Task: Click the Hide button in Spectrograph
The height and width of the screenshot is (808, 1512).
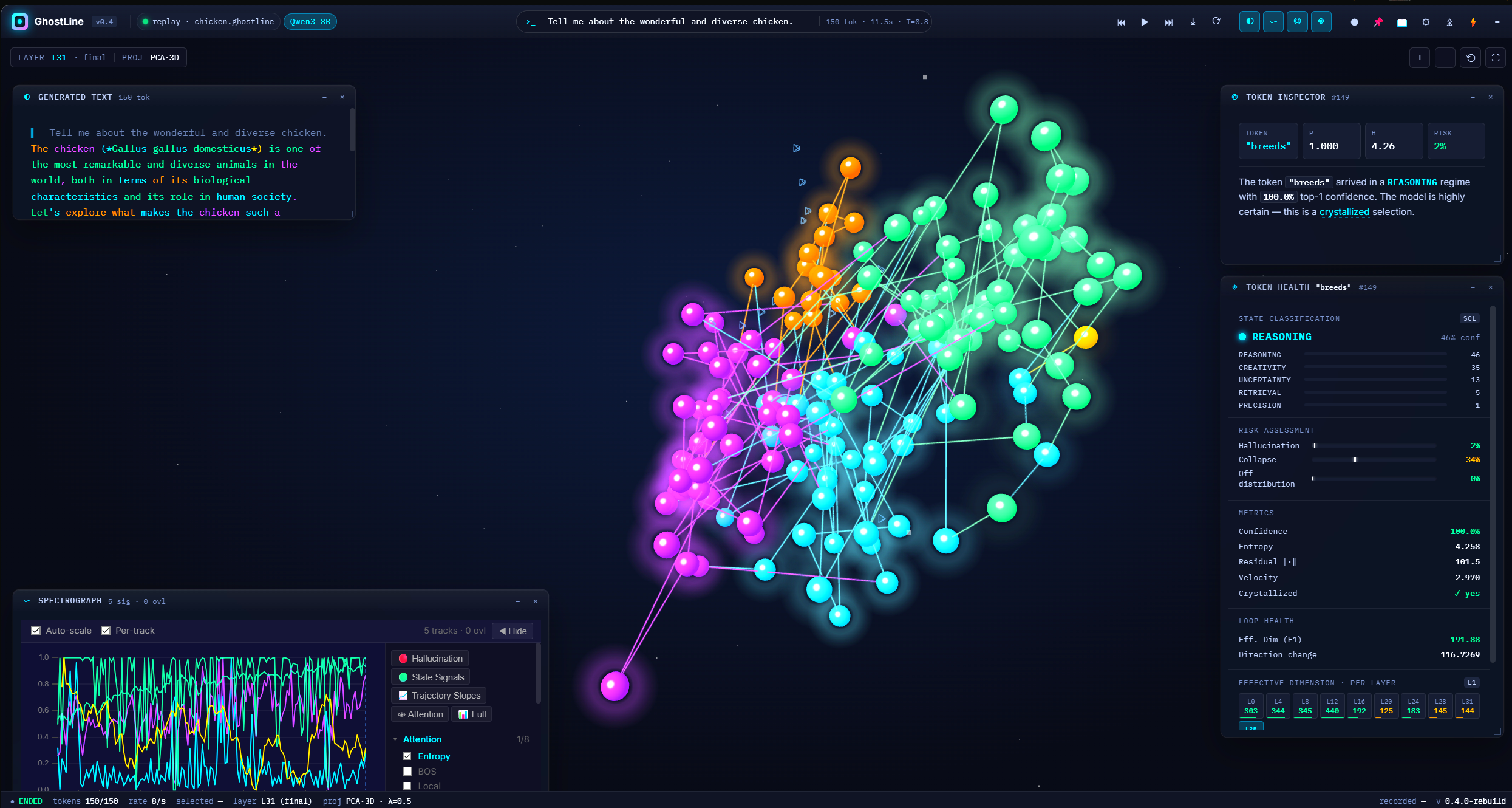Action: click(x=513, y=631)
